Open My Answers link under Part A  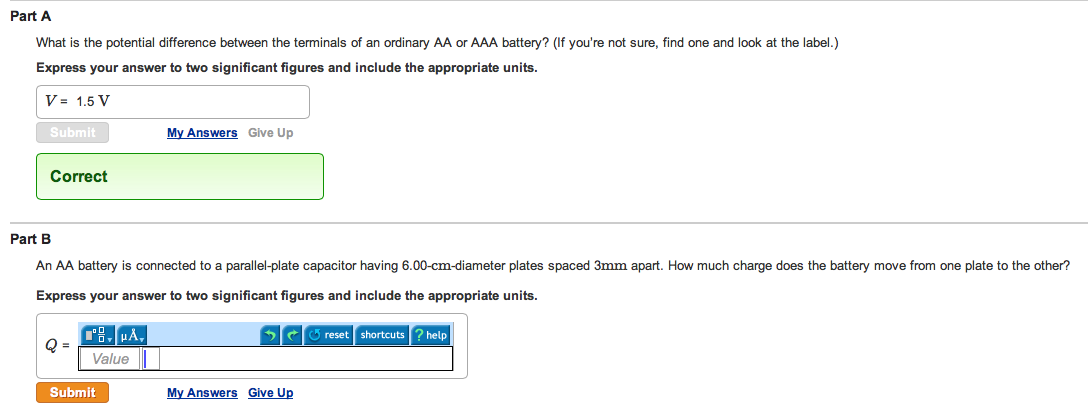(x=202, y=133)
